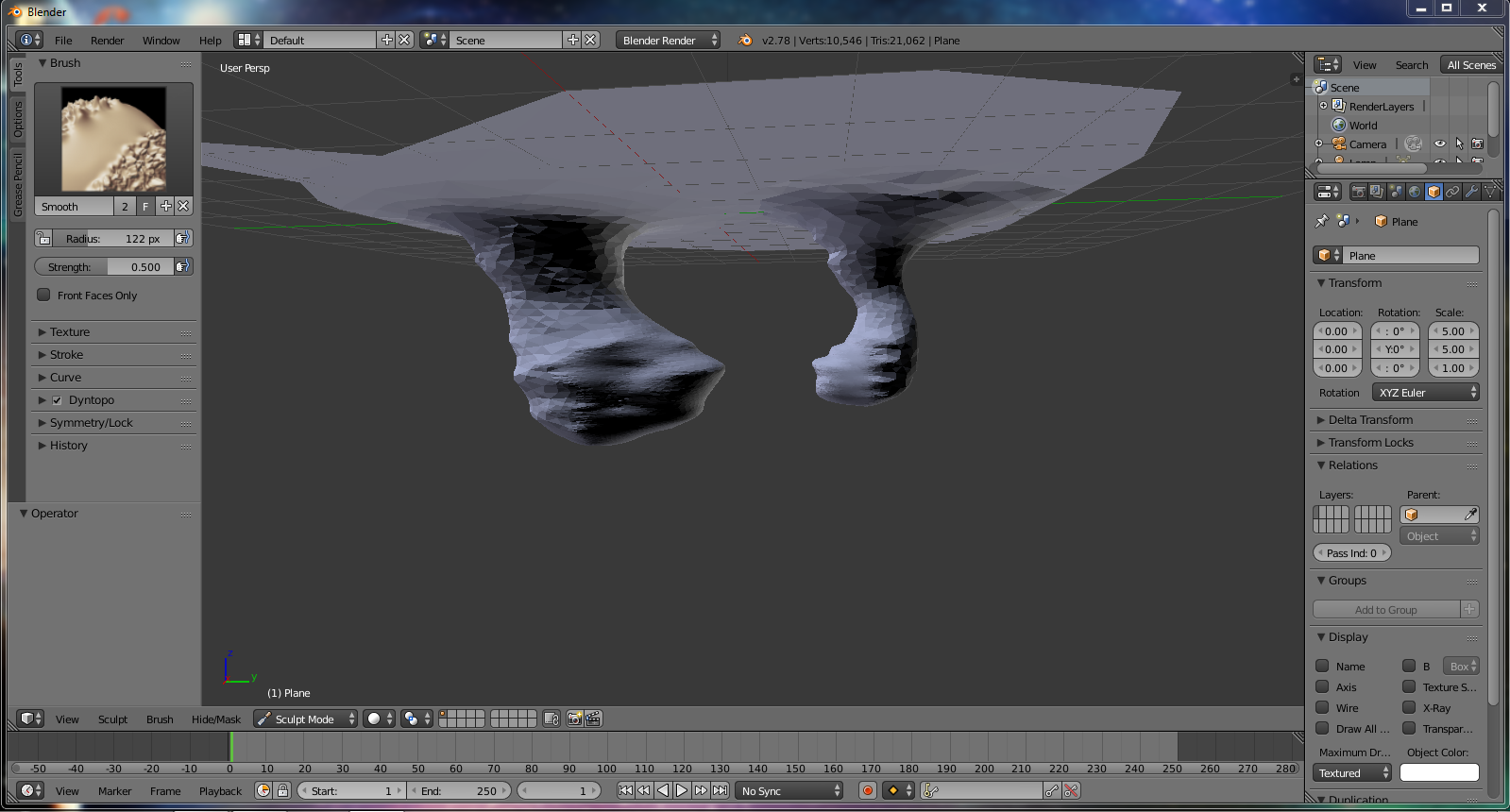
Task: Add a new brush with plus icon
Action: click(x=165, y=206)
